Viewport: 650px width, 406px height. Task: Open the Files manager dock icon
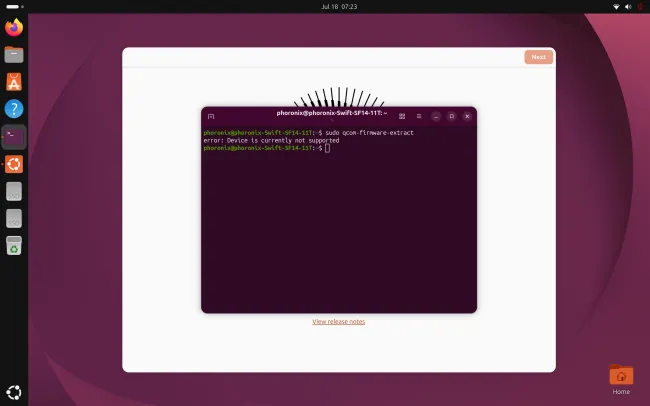14,54
